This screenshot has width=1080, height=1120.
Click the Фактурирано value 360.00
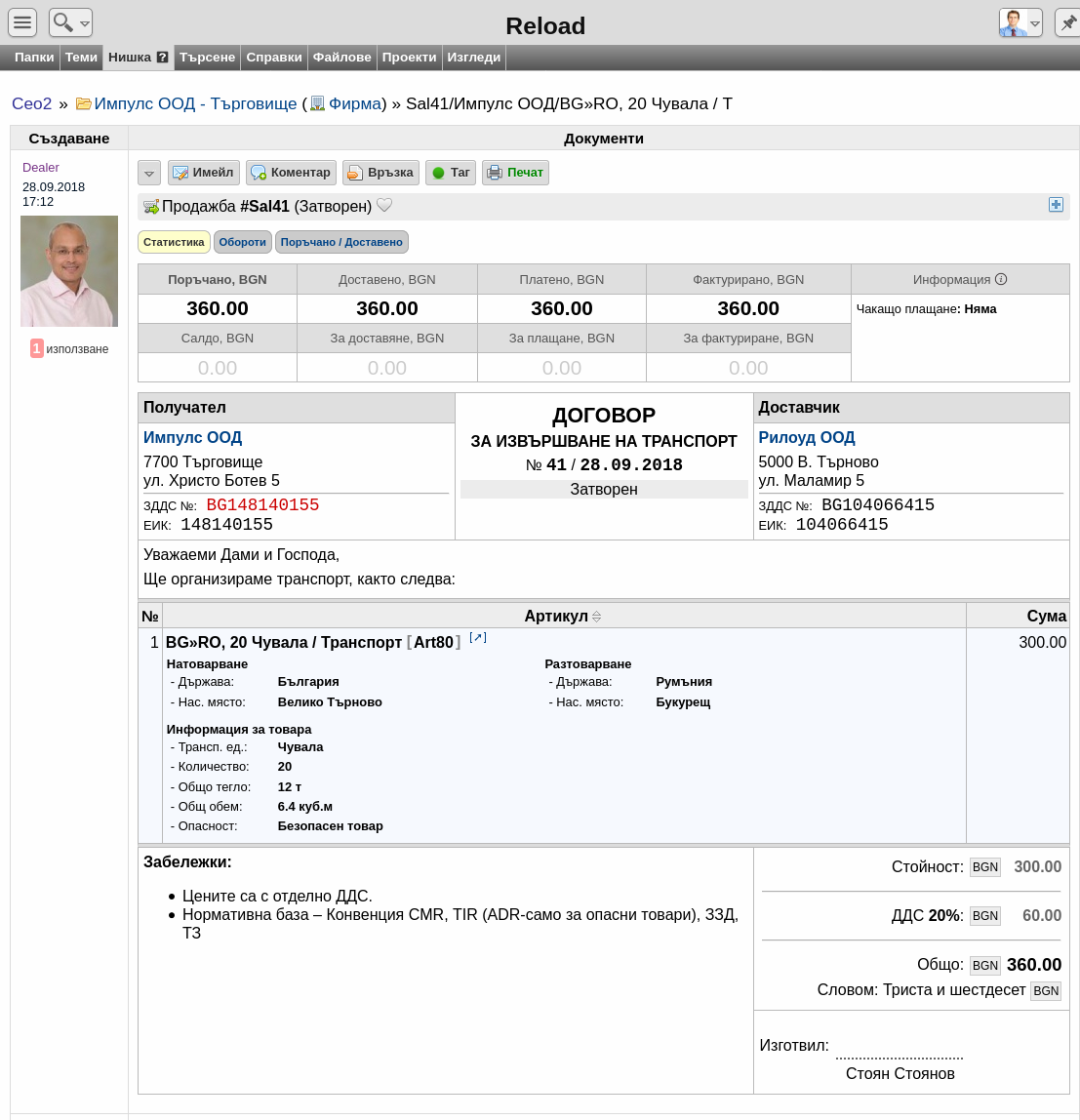pos(748,308)
